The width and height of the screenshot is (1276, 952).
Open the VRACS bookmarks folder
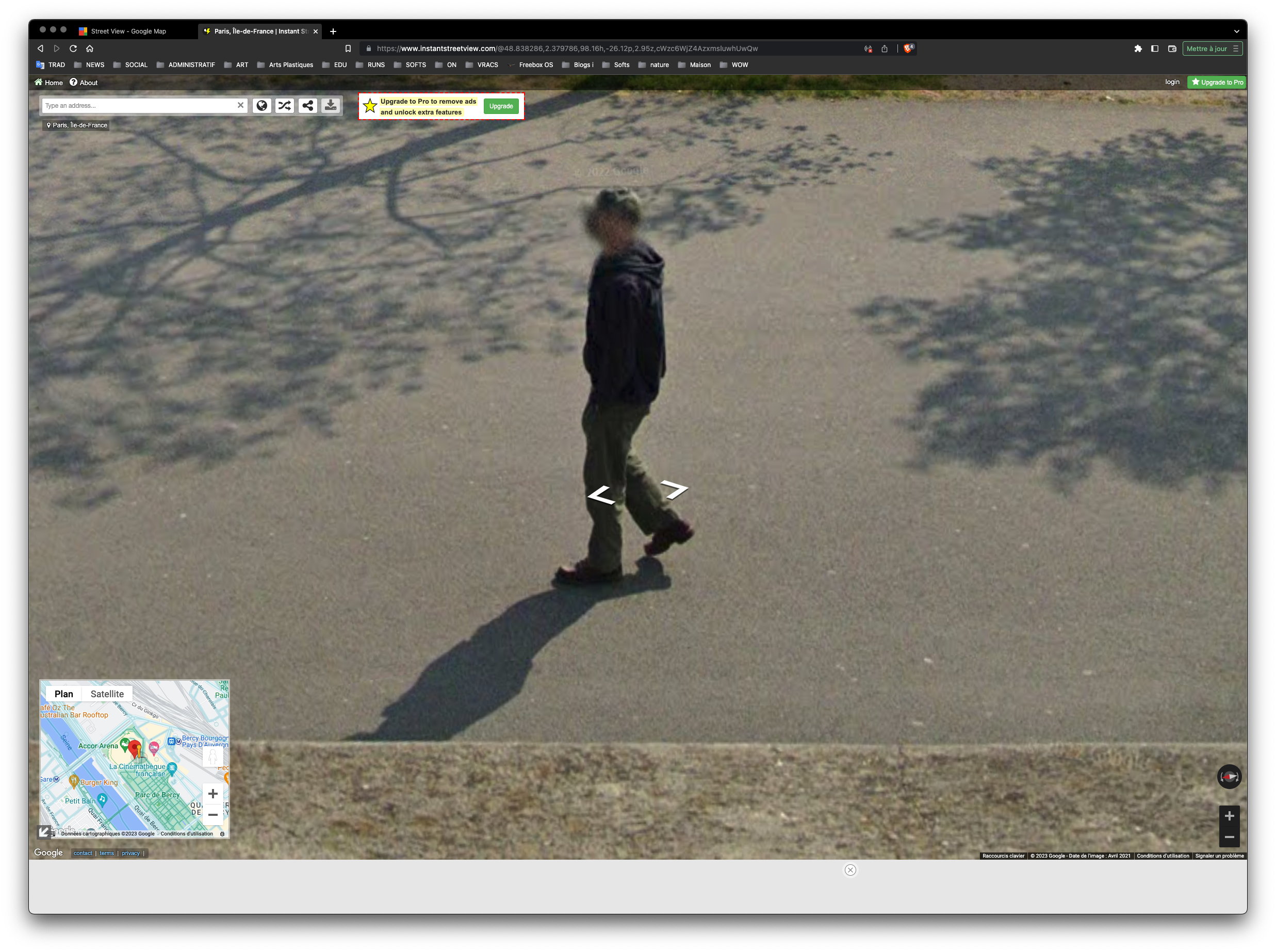pyautogui.click(x=481, y=64)
